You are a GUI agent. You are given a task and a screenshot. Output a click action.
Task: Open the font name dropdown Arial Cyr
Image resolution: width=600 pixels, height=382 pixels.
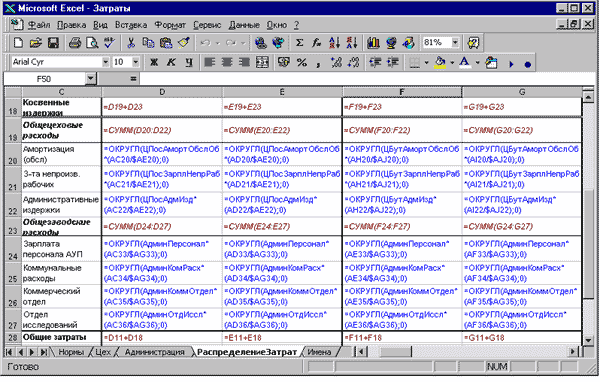tap(106, 62)
